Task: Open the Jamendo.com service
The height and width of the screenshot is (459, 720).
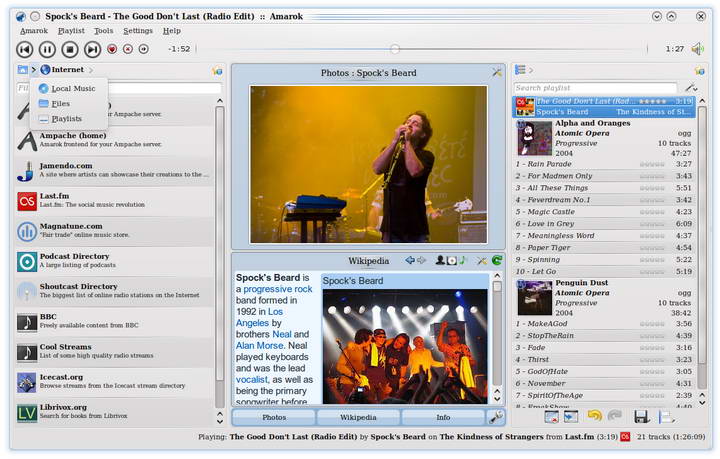Action: 115,170
